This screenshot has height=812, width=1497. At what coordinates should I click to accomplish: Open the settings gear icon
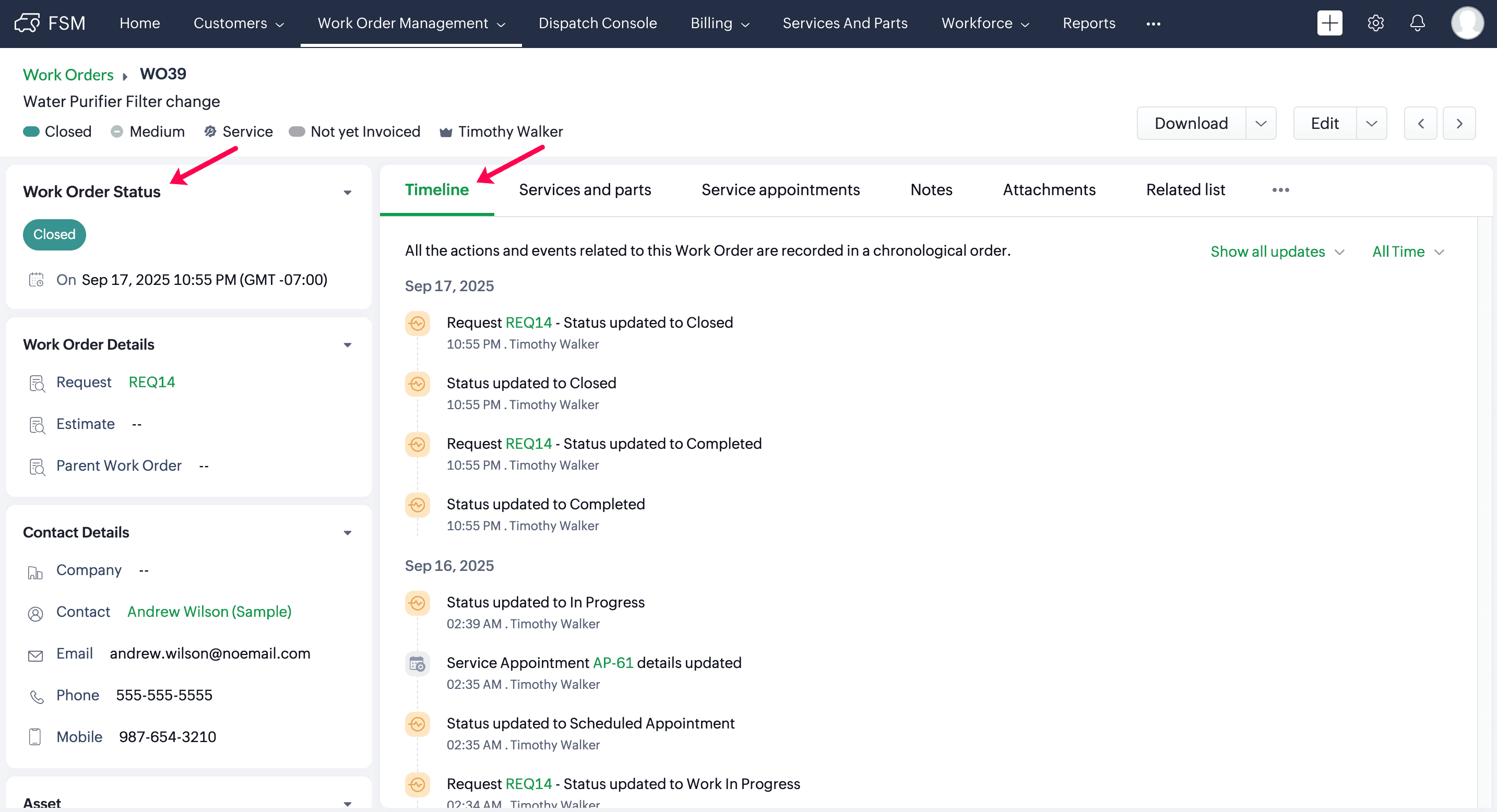point(1375,23)
